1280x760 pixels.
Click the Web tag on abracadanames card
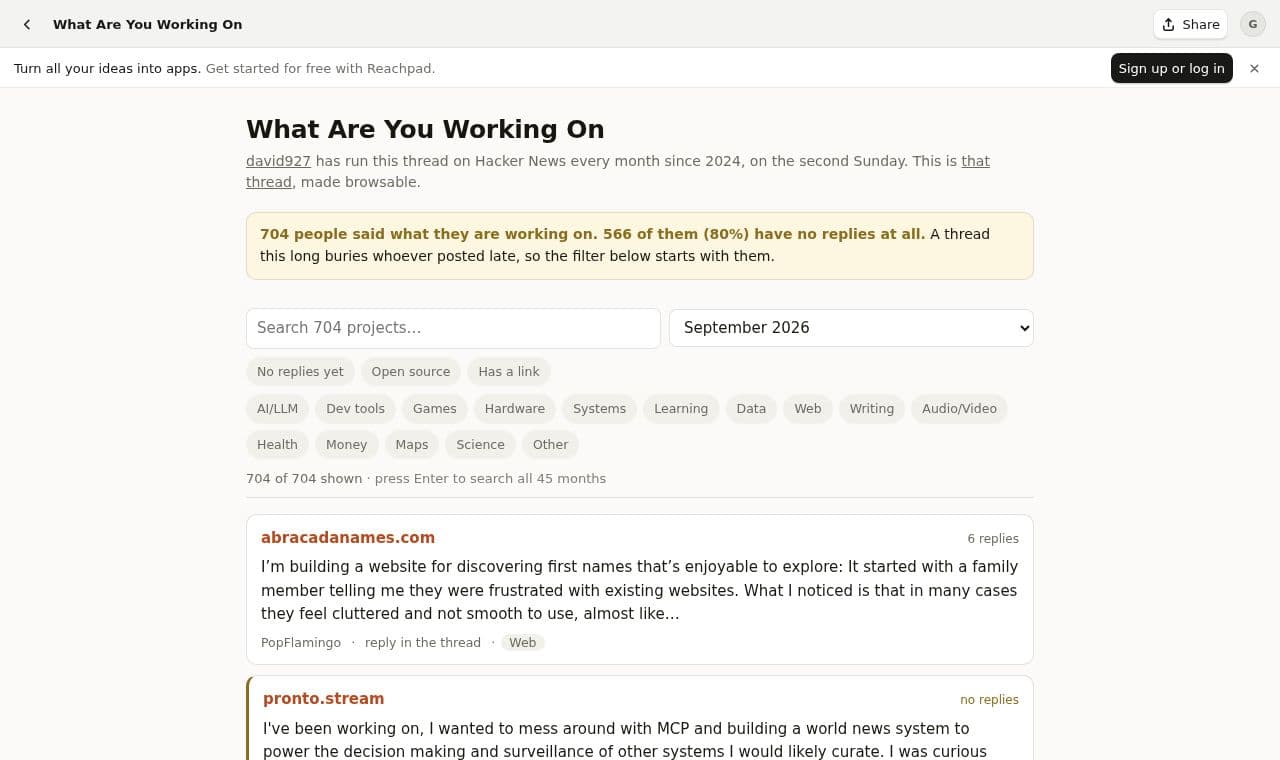coord(523,643)
